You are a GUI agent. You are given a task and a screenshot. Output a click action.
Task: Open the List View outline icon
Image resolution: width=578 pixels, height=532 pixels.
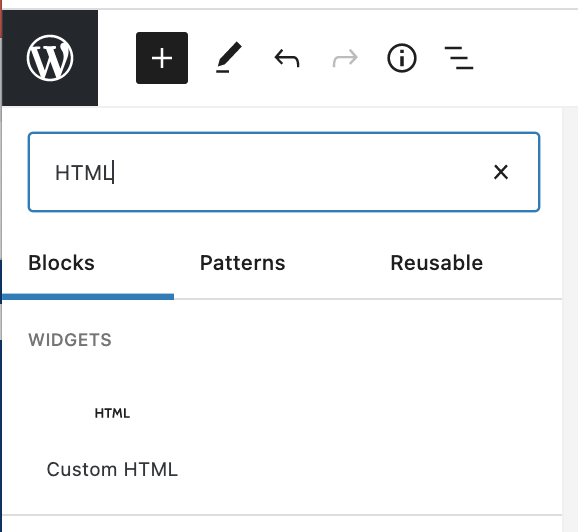coord(459,58)
